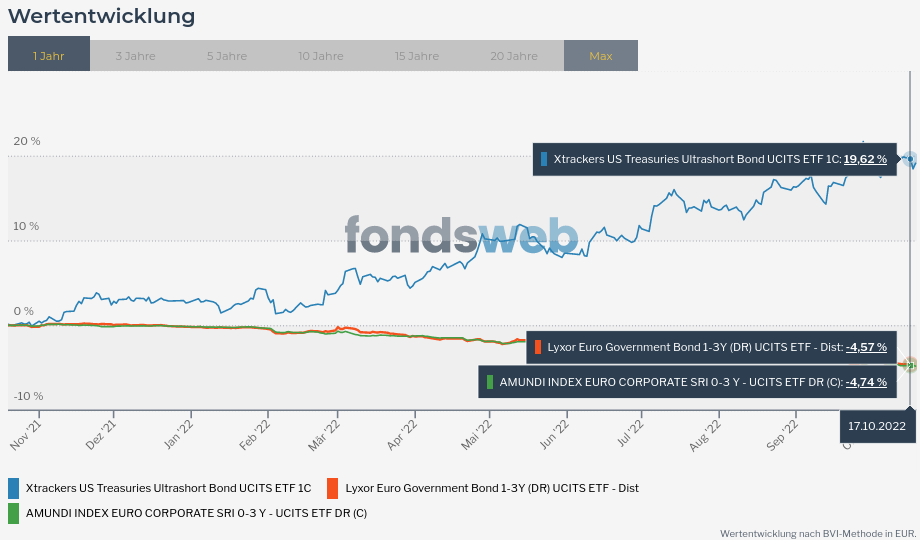Click the green AMUNDI legend color swatch
The width and height of the screenshot is (920, 540).
click(14, 514)
